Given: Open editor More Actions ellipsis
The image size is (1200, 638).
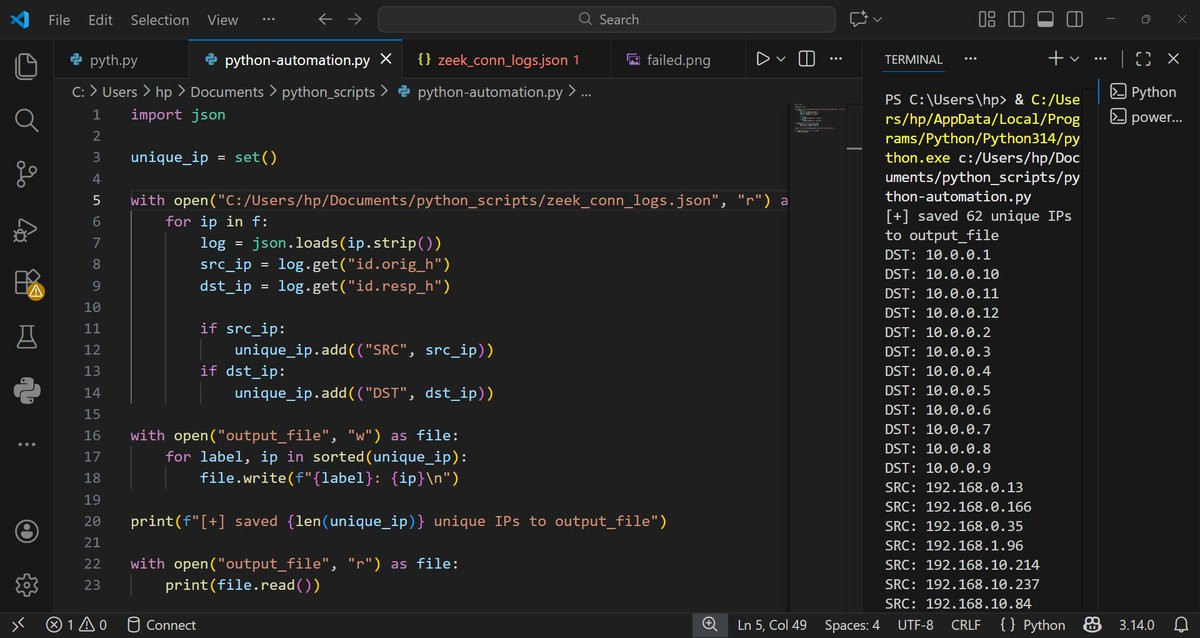Looking at the screenshot, I should point(837,59).
